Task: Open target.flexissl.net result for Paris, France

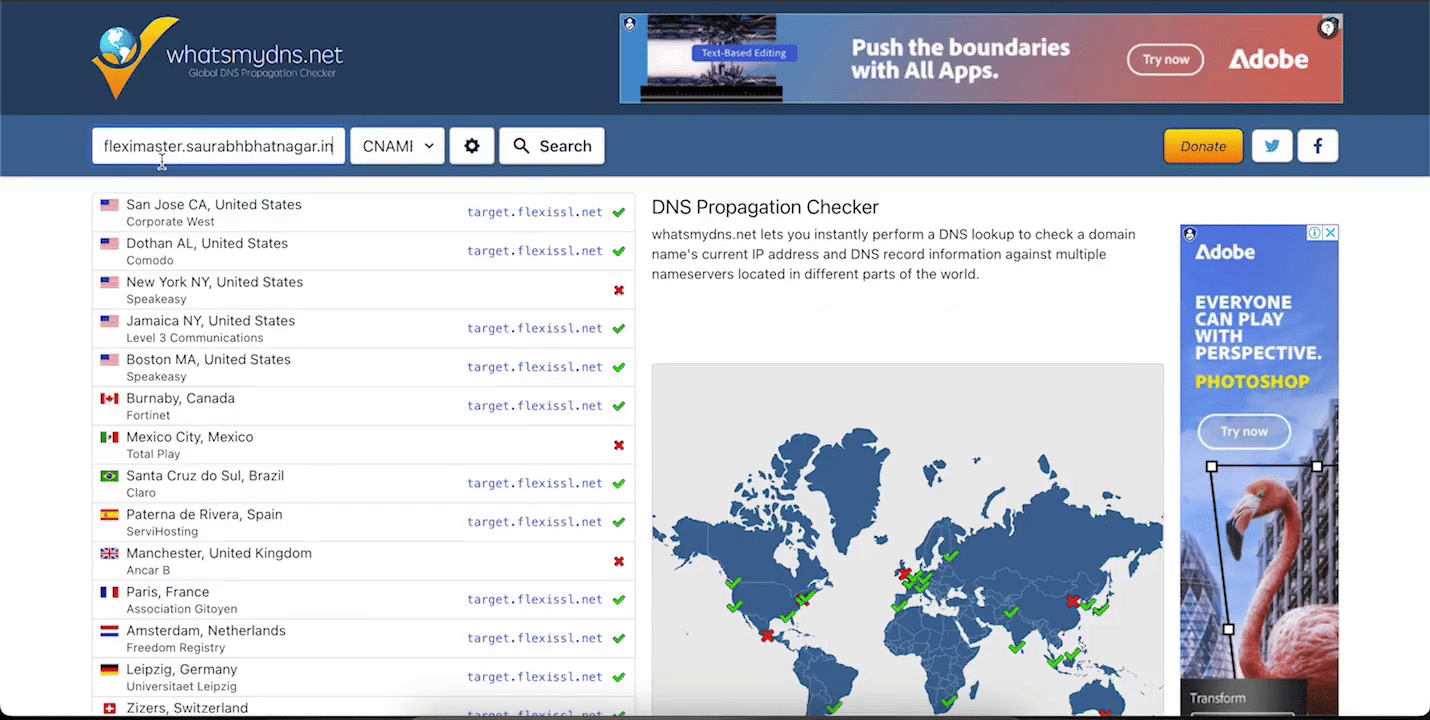Action: click(x=534, y=600)
